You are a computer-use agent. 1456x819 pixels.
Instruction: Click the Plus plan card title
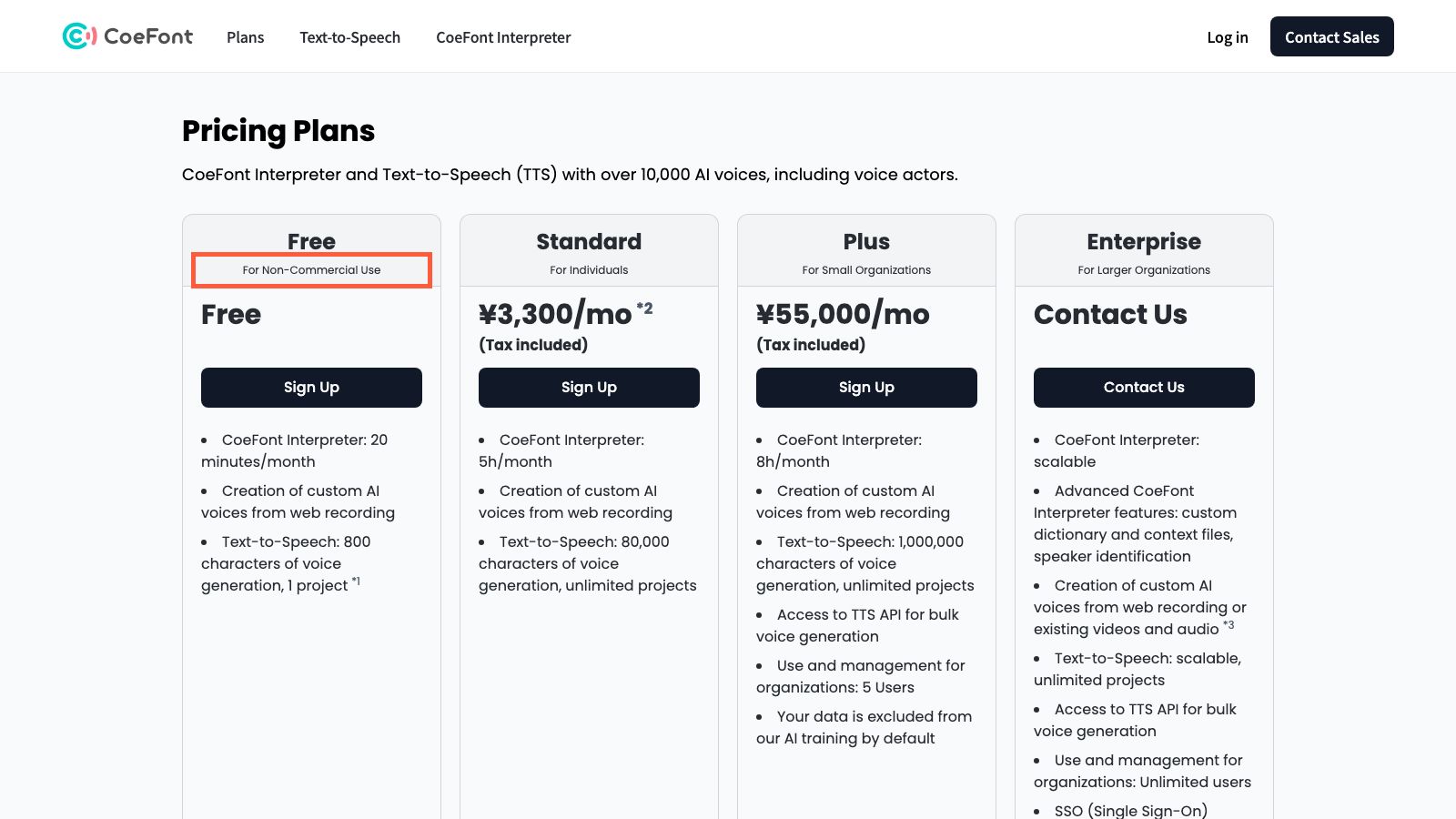coord(866,241)
